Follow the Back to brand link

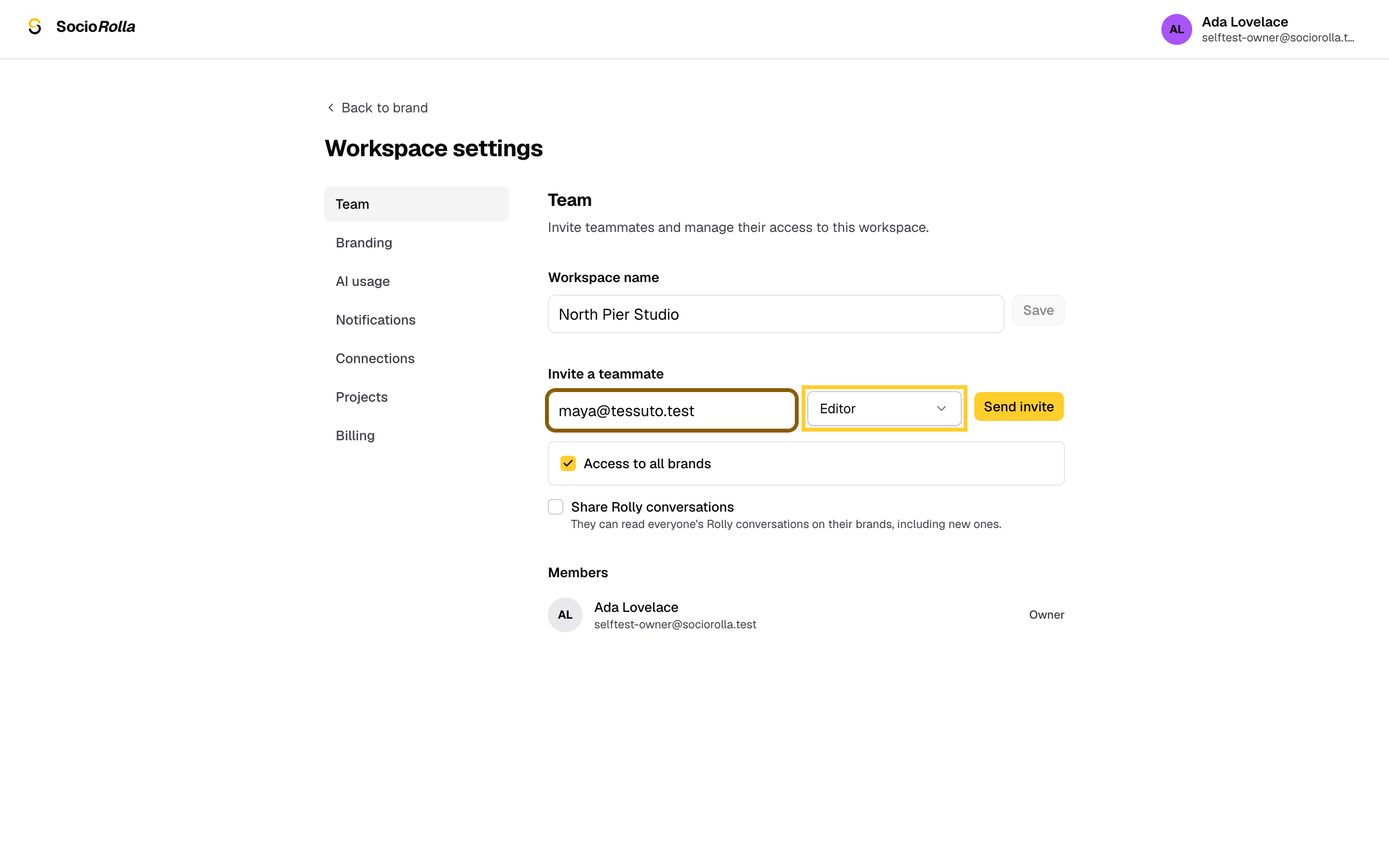(x=378, y=108)
